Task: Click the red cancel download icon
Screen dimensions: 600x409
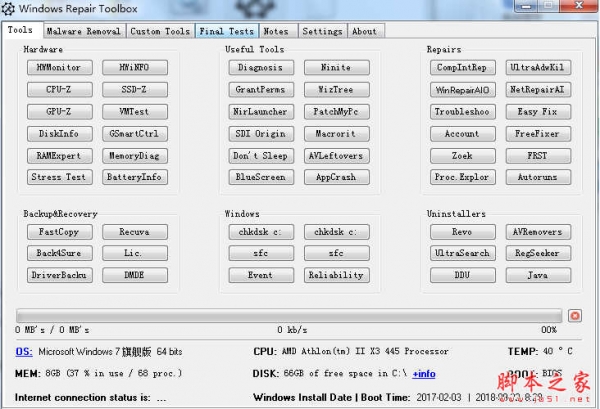Action: point(575,316)
